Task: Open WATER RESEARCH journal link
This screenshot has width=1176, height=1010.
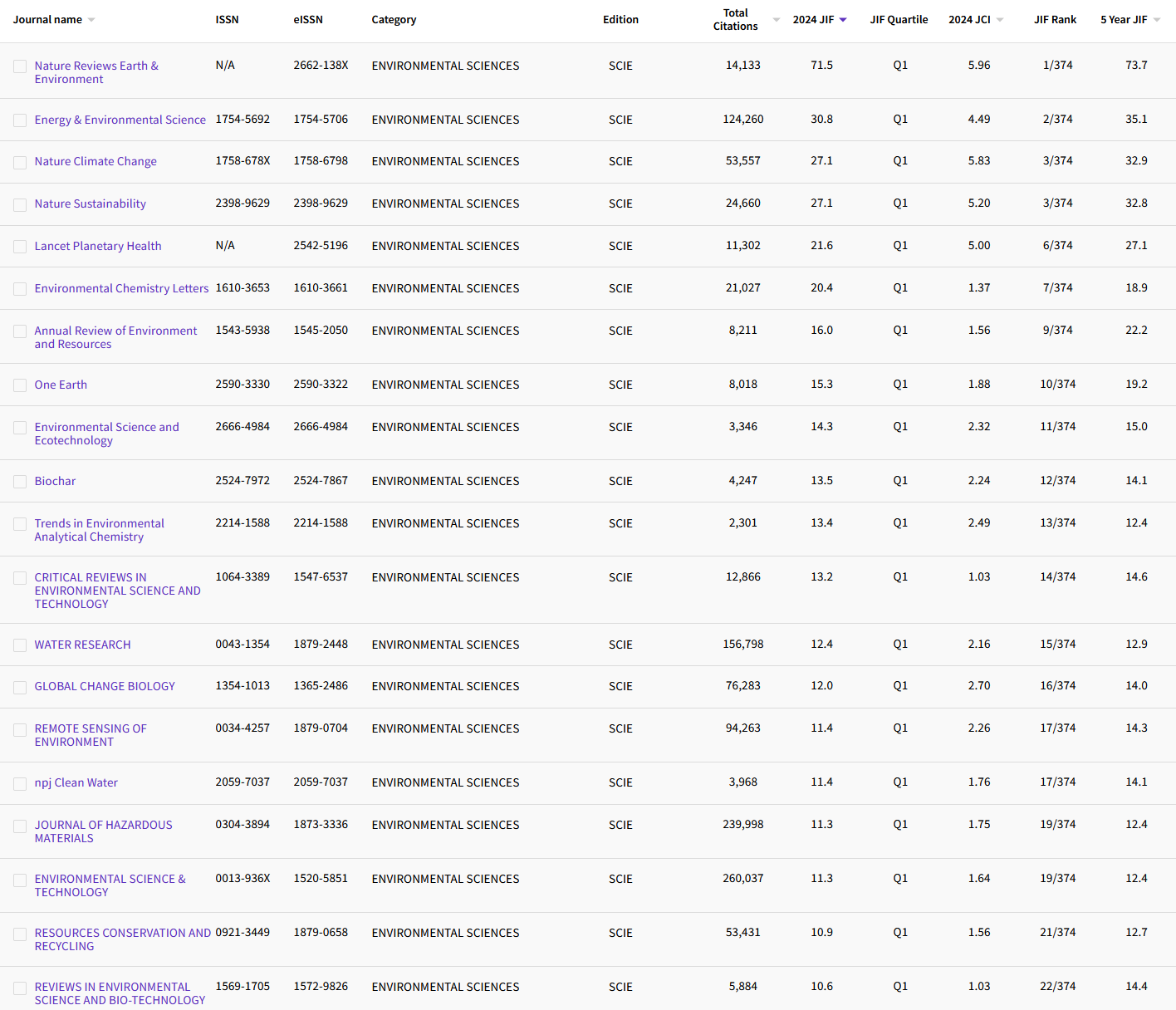Action: pyautogui.click(x=82, y=645)
